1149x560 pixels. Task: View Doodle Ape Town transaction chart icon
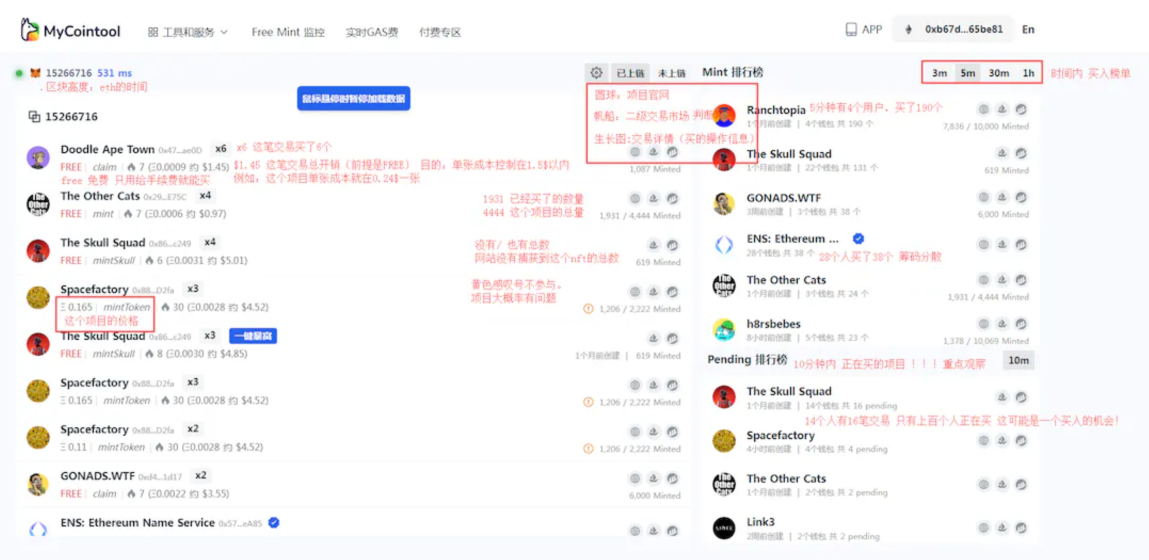pos(672,152)
